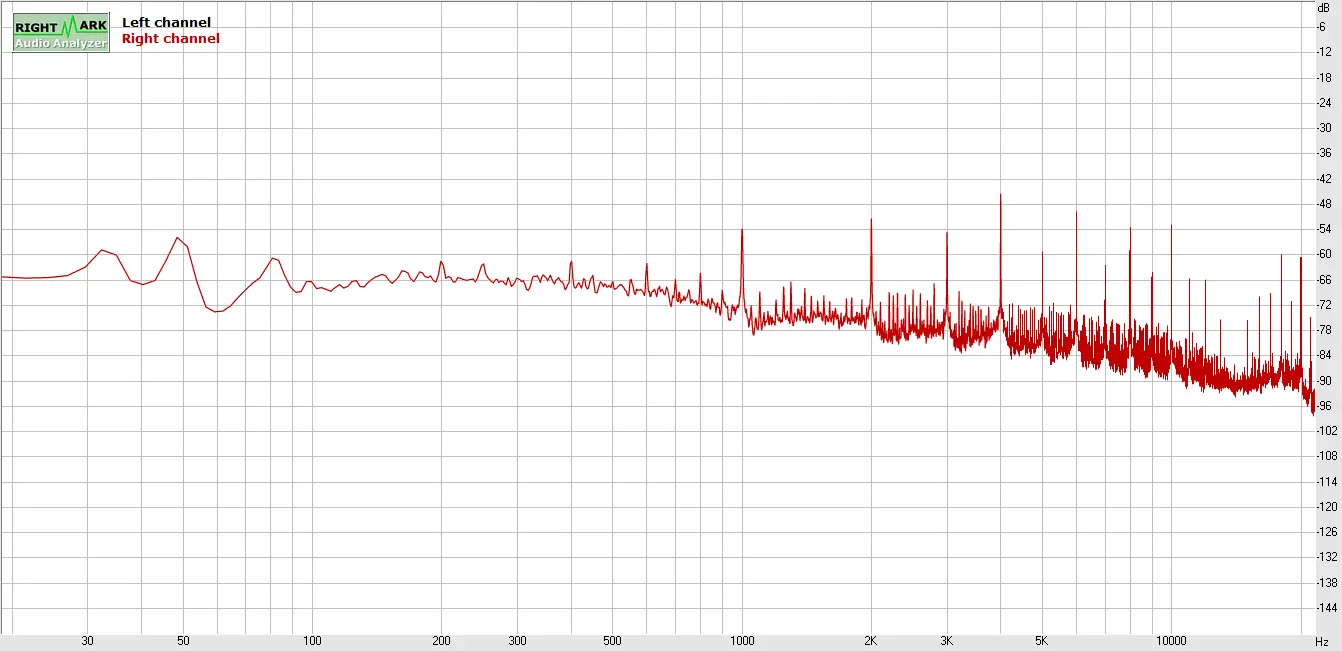Screen dimensions: 1342x651
Task: Click the Hz unit label on the axis
Action: point(1322,641)
